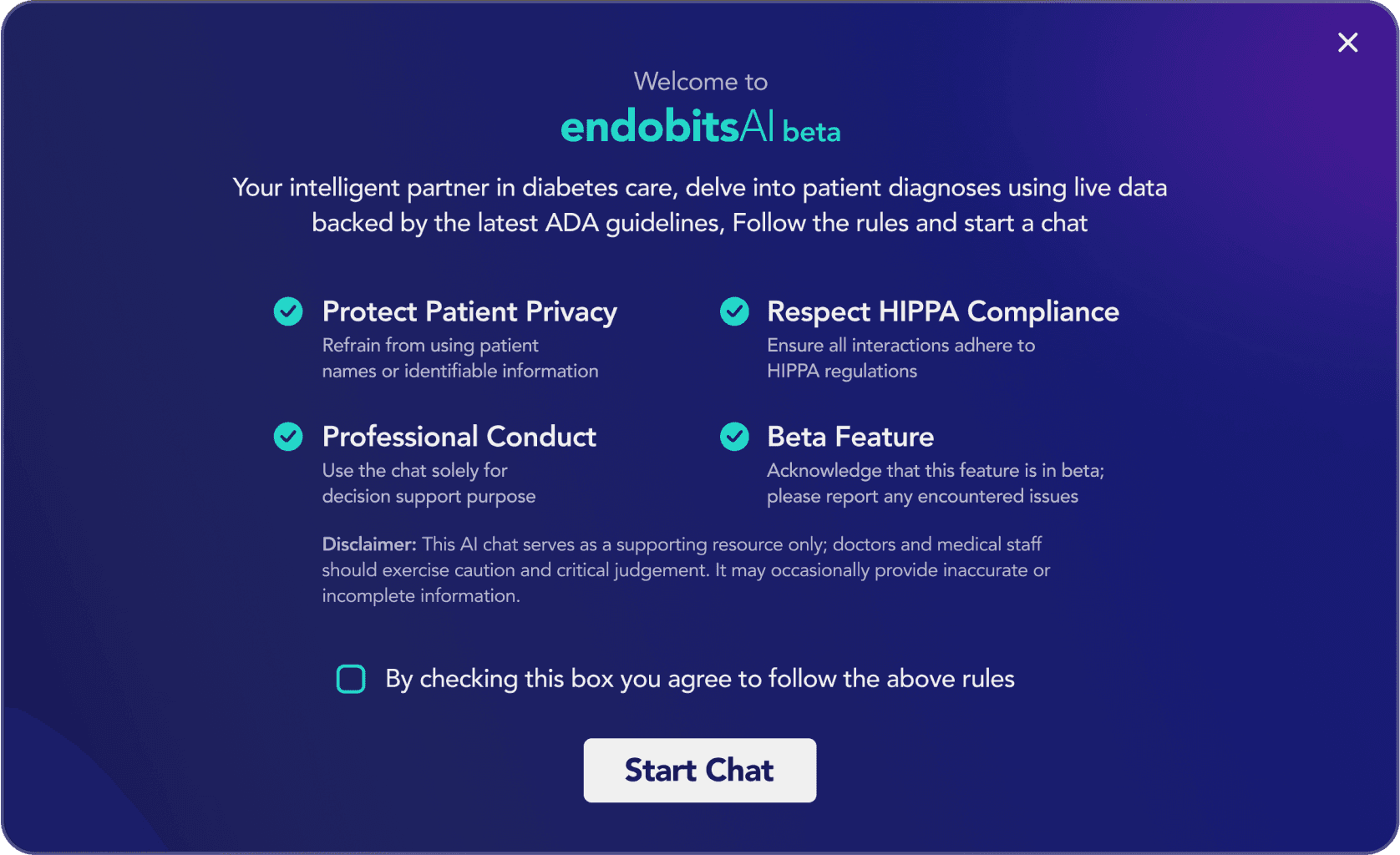Click the Professional Conduct heading
1400x855 pixels.
(x=459, y=437)
